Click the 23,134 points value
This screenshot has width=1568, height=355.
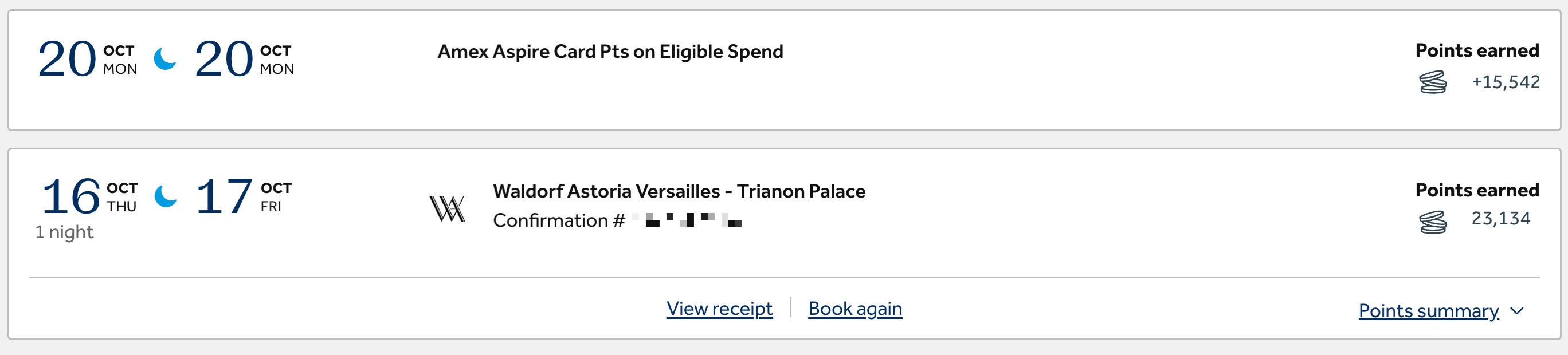1500,219
